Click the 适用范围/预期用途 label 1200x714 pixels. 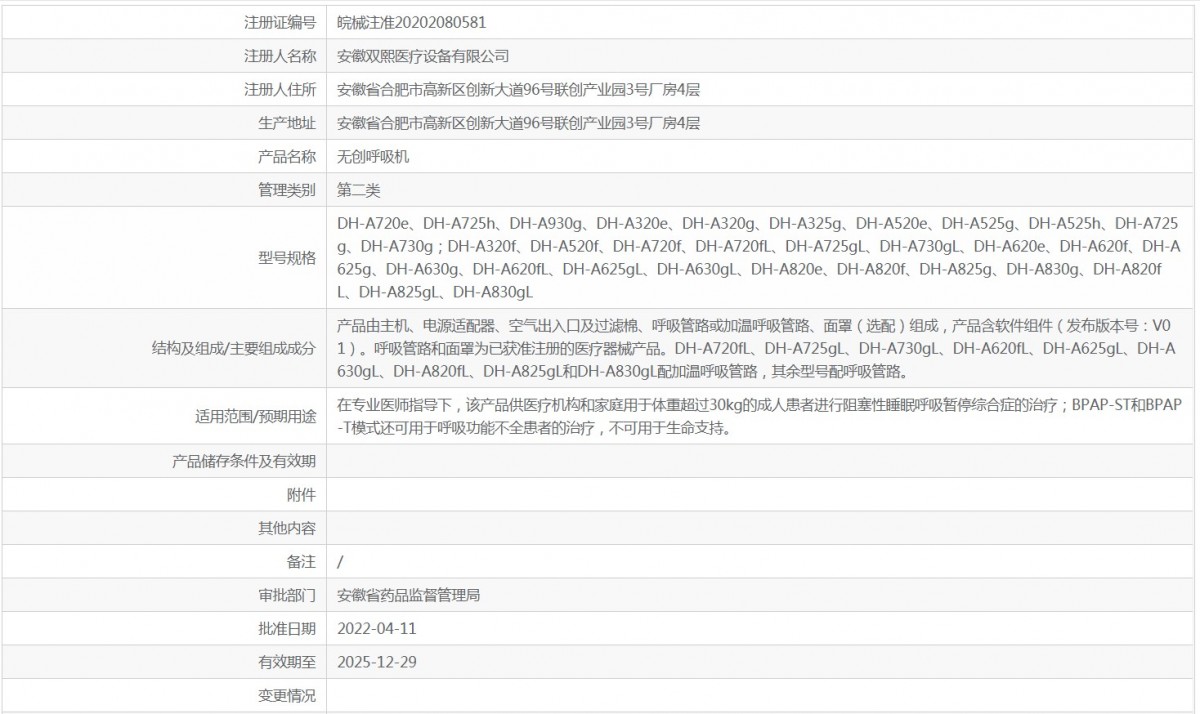pos(255,415)
